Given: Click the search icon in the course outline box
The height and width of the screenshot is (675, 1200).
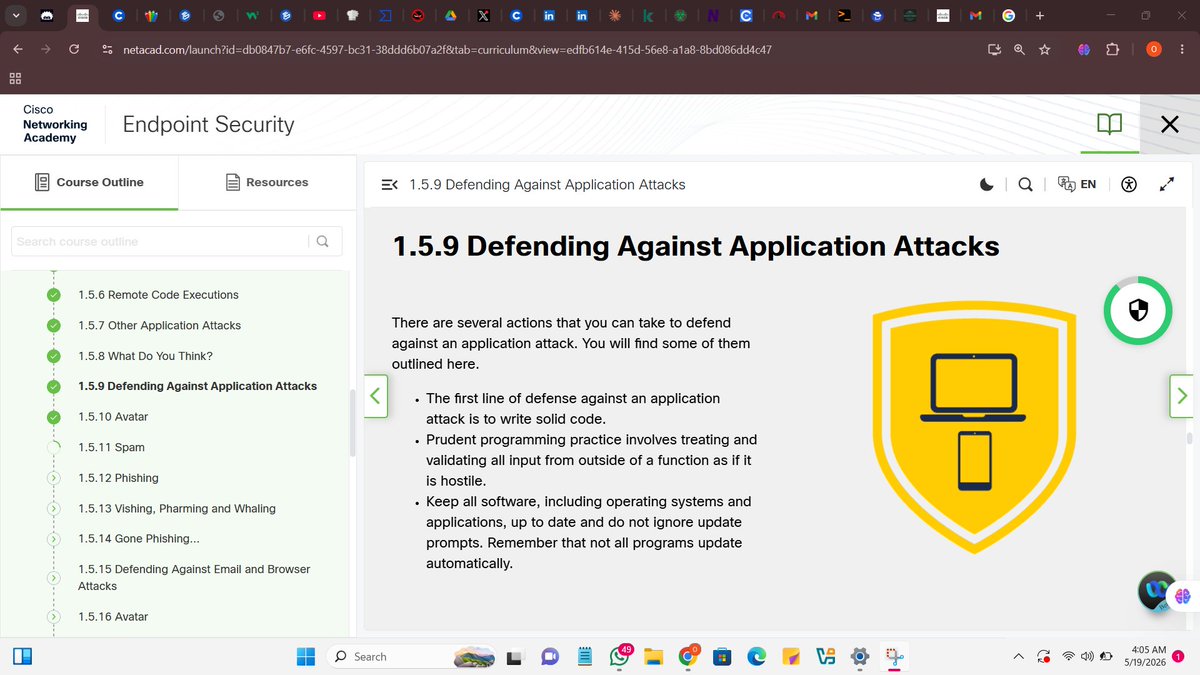Looking at the screenshot, I should coord(322,241).
